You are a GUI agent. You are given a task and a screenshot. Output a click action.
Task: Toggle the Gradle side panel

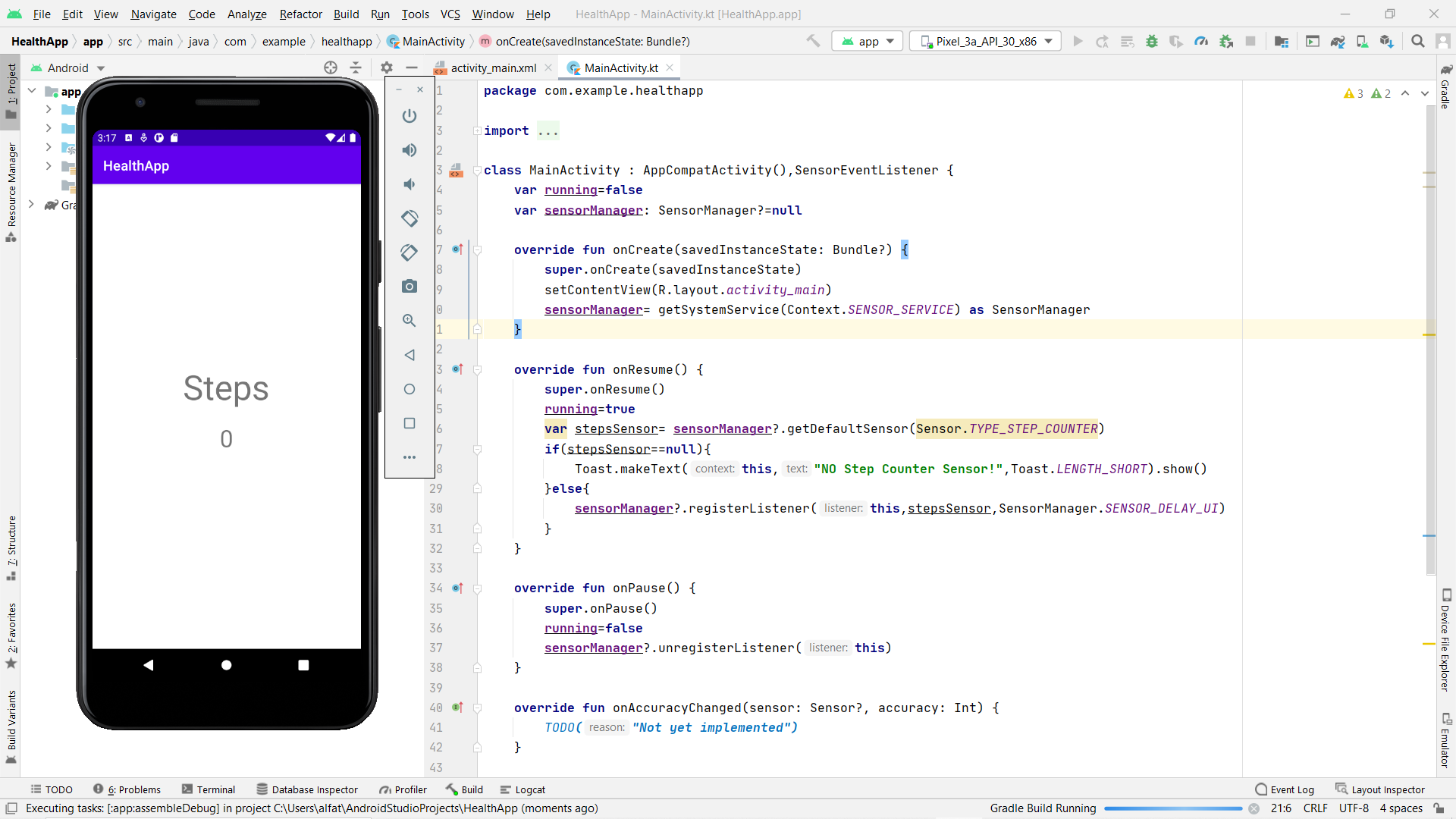coord(1445,87)
